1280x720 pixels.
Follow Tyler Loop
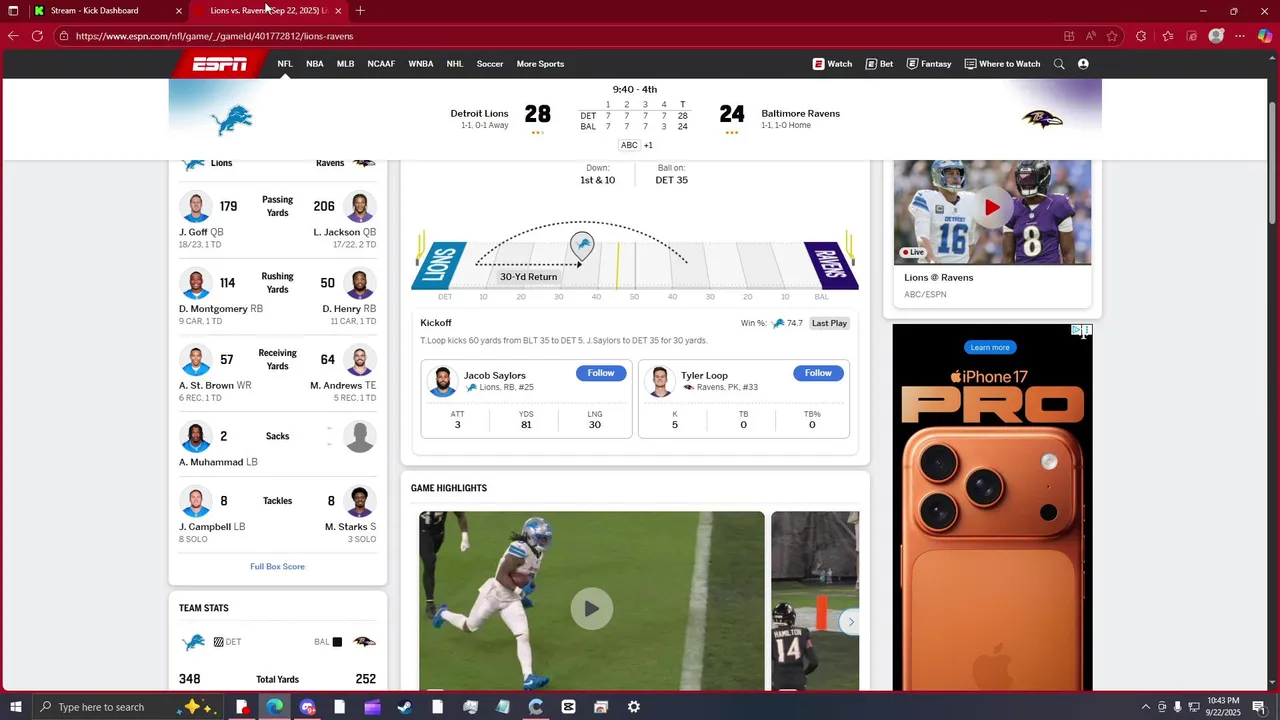818,373
